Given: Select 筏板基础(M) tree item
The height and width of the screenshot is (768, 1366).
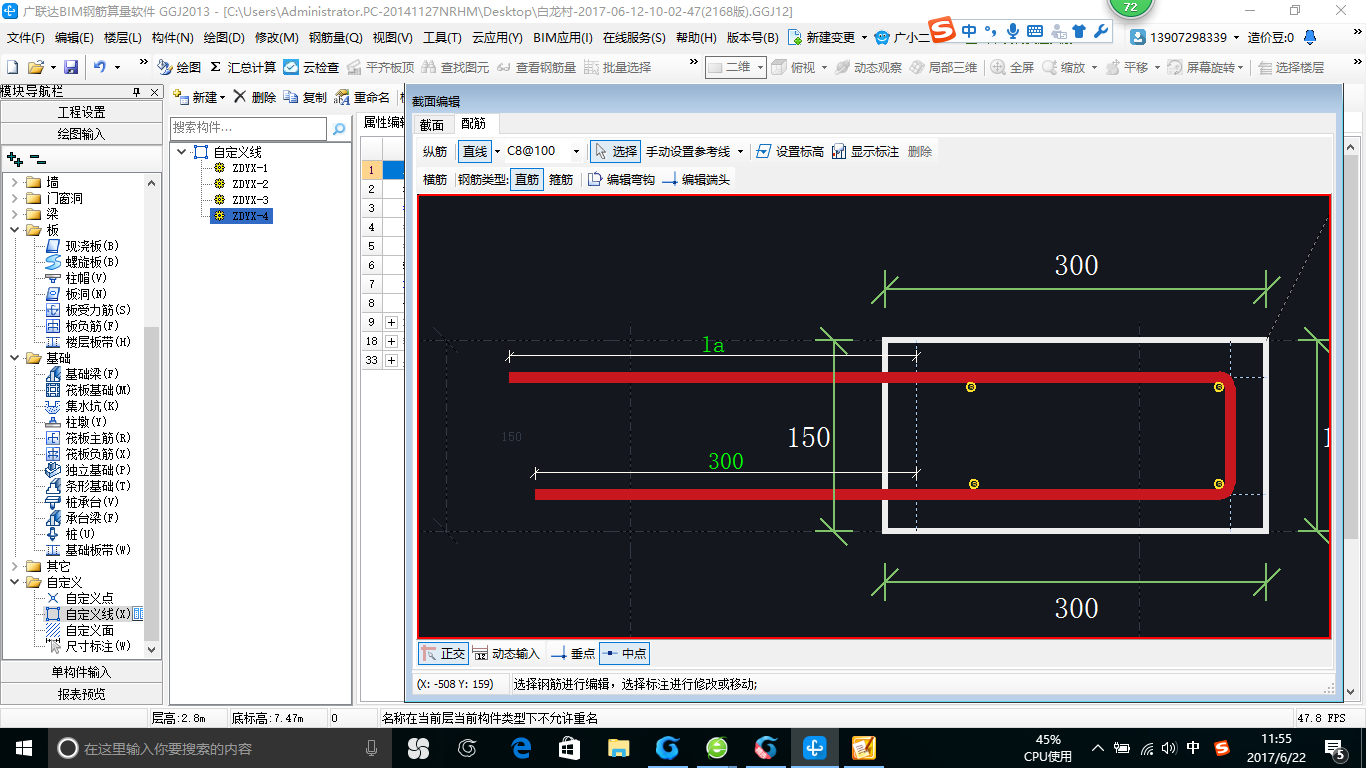Looking at the screenshot, I should click(x=89, y=390).
